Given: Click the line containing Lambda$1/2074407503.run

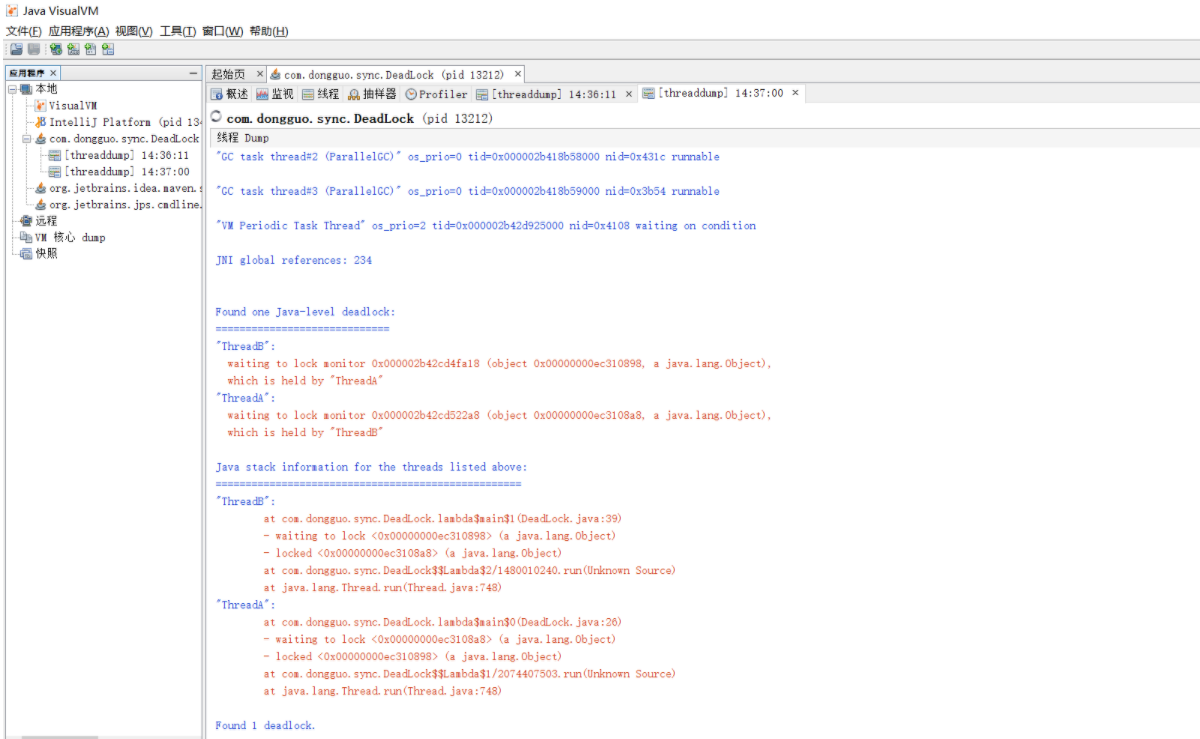Looking at the screenshot, I should 469,674.
